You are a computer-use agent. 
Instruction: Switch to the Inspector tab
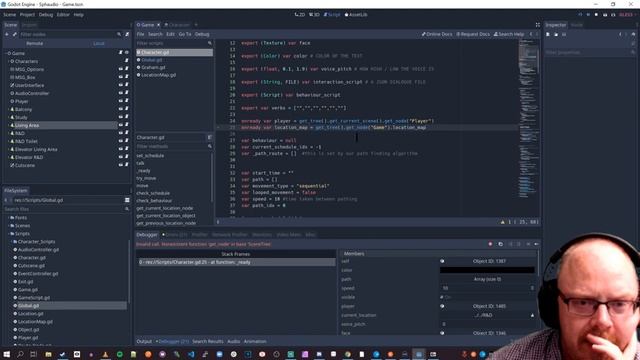556,25
